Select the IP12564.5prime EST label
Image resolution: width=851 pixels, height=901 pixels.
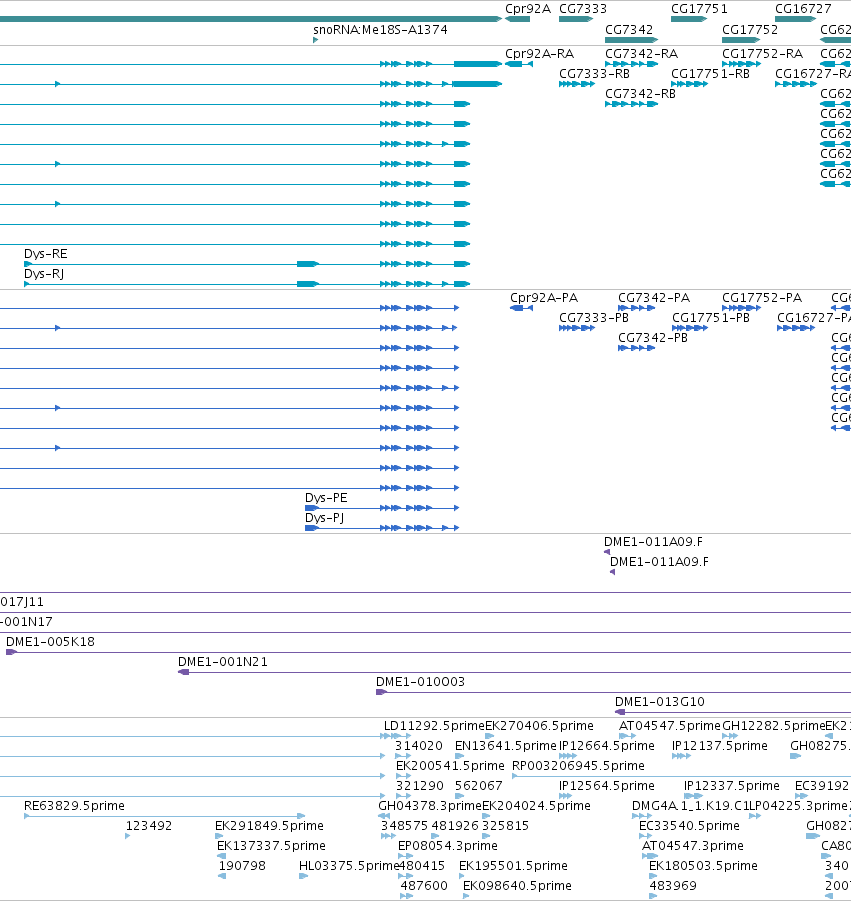(607, 786)
